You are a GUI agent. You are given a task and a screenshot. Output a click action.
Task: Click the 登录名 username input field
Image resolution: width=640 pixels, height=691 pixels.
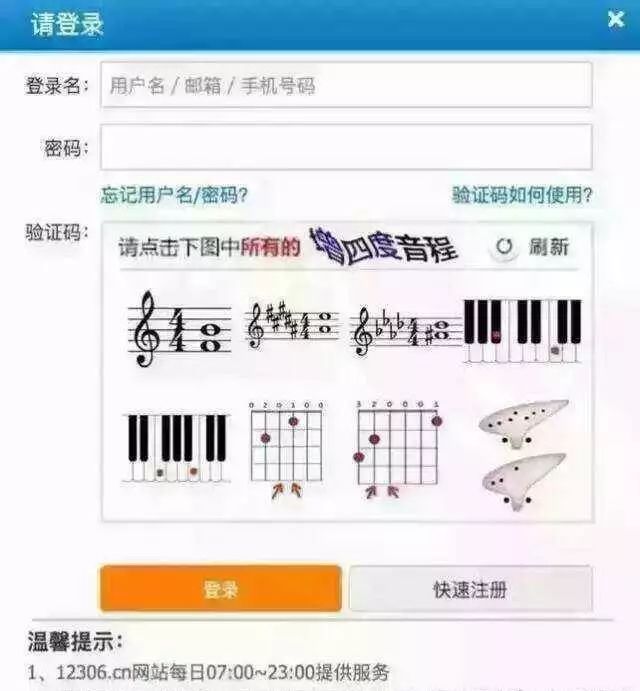point(346,85)
